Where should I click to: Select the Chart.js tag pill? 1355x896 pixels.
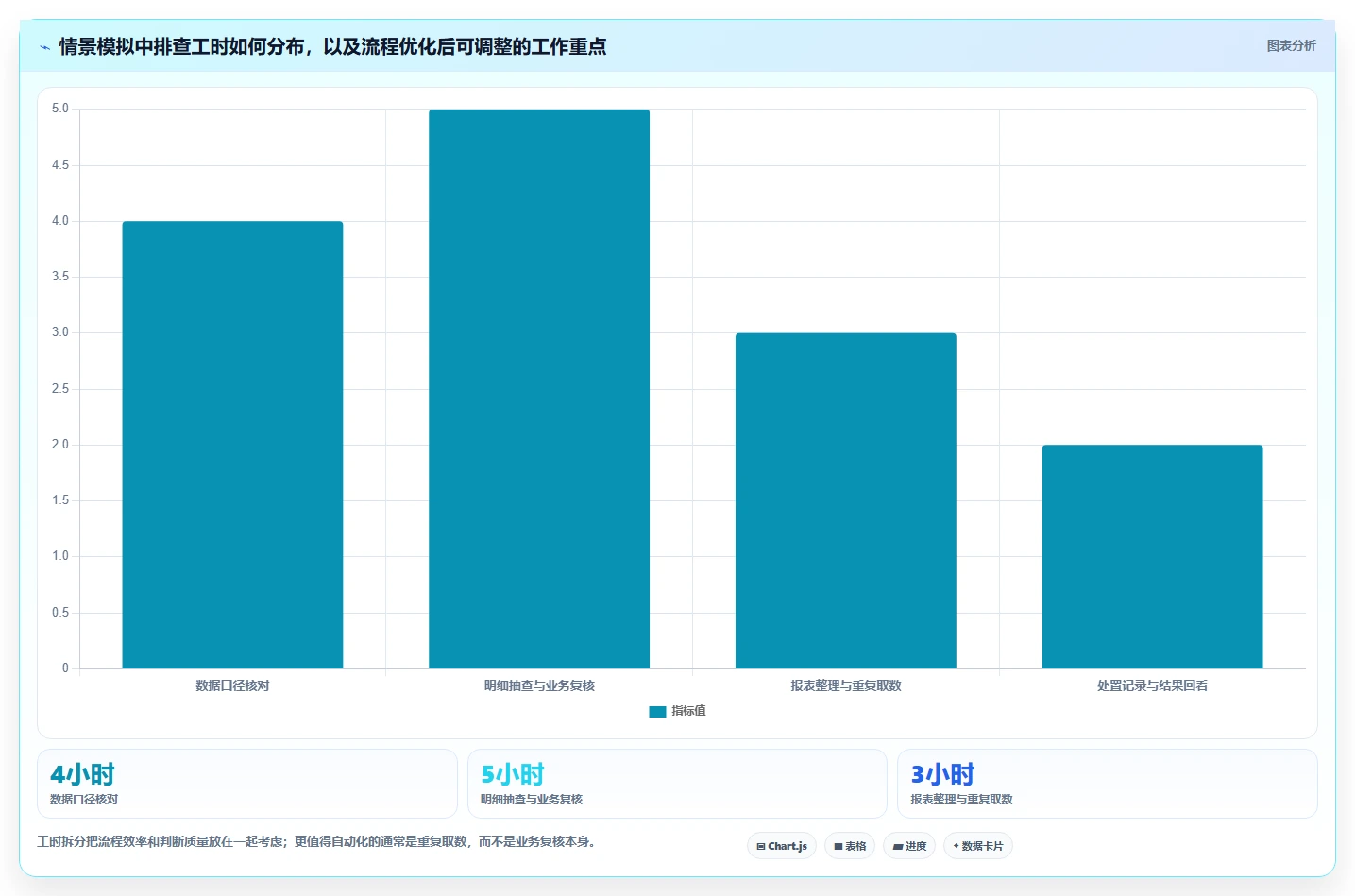tap(782, 846)
